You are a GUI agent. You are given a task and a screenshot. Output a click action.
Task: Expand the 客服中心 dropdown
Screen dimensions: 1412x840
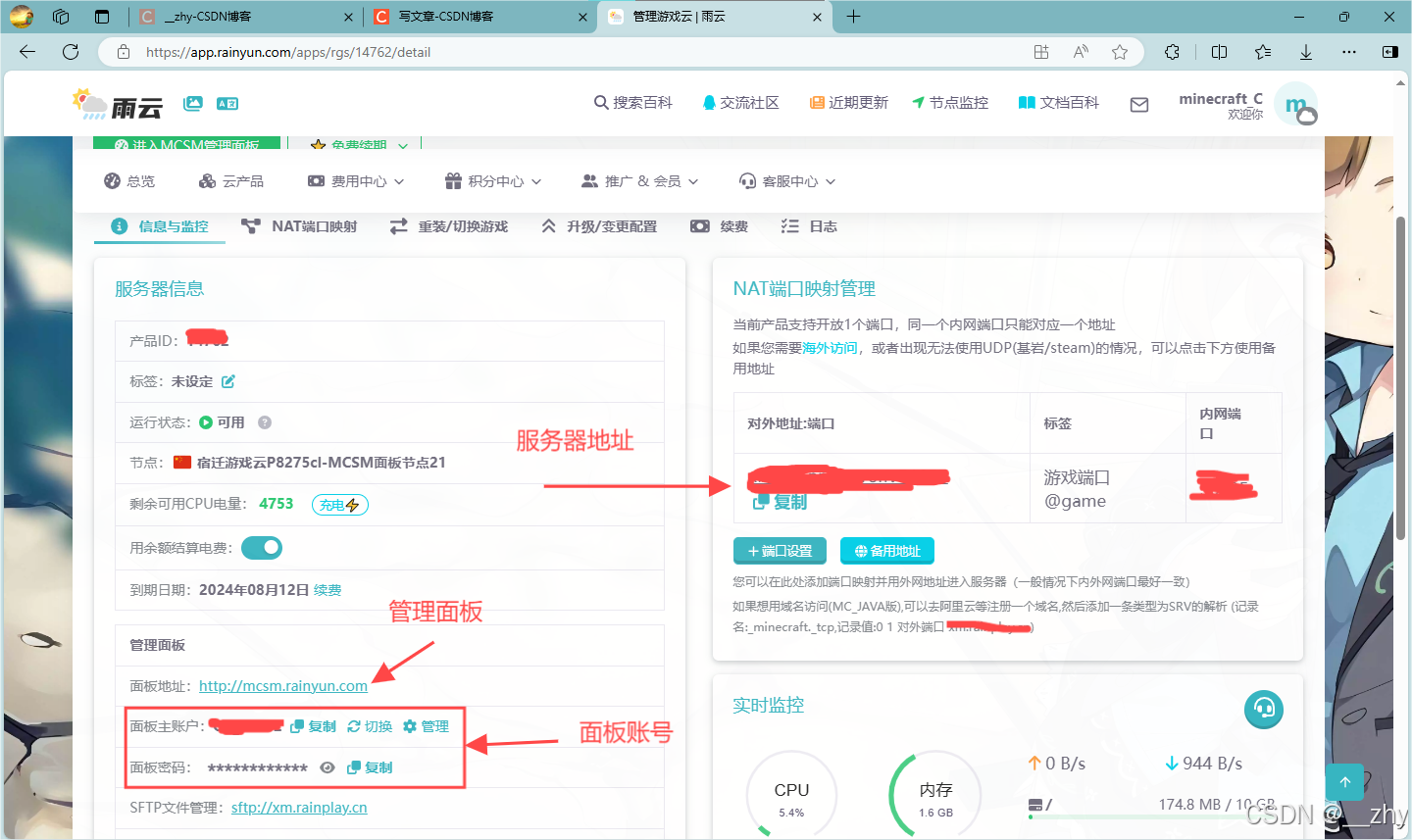click(787, 181)
